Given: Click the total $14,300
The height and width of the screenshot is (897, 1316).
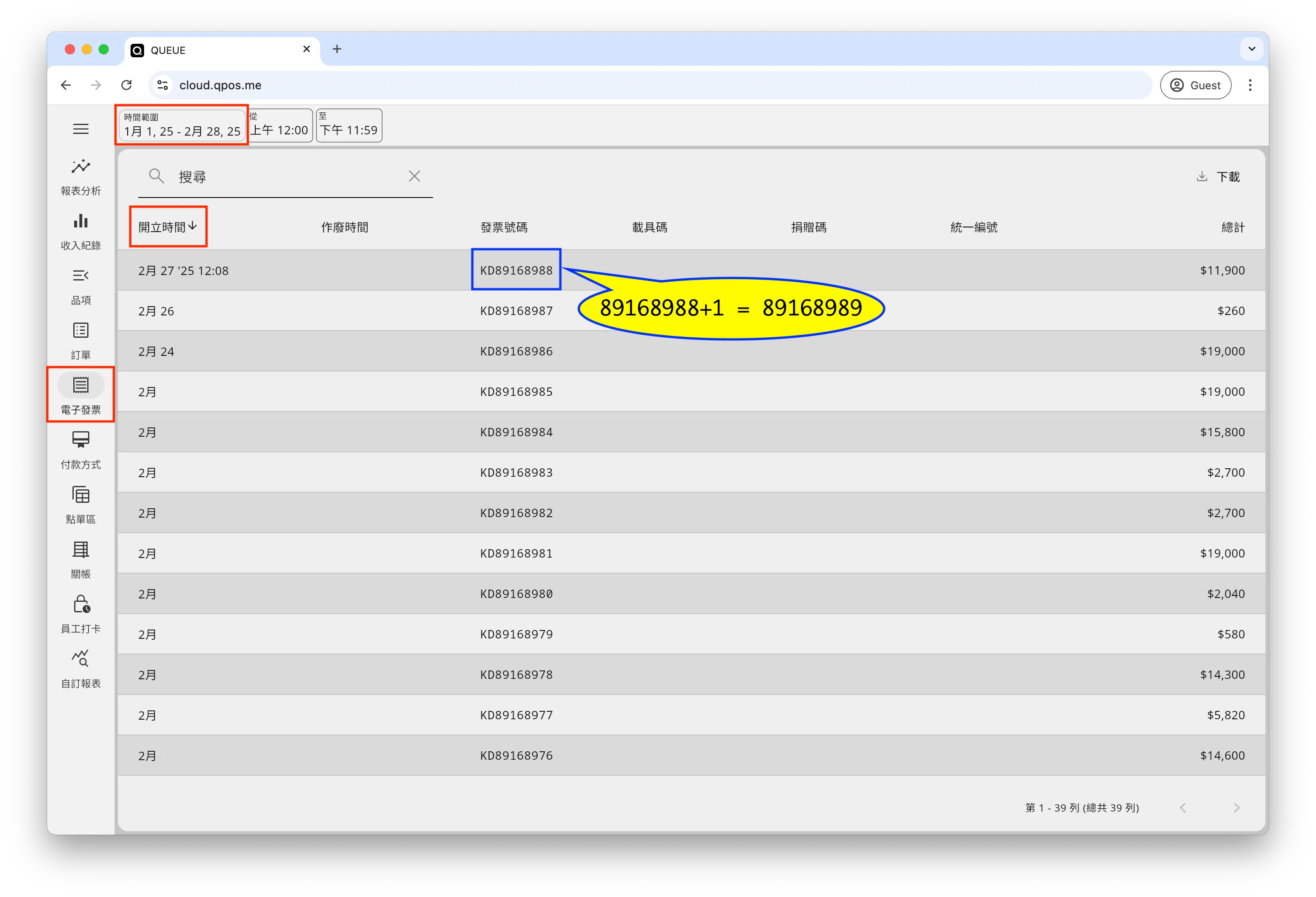Looking at the screenshot, I should pos(1222,675).
